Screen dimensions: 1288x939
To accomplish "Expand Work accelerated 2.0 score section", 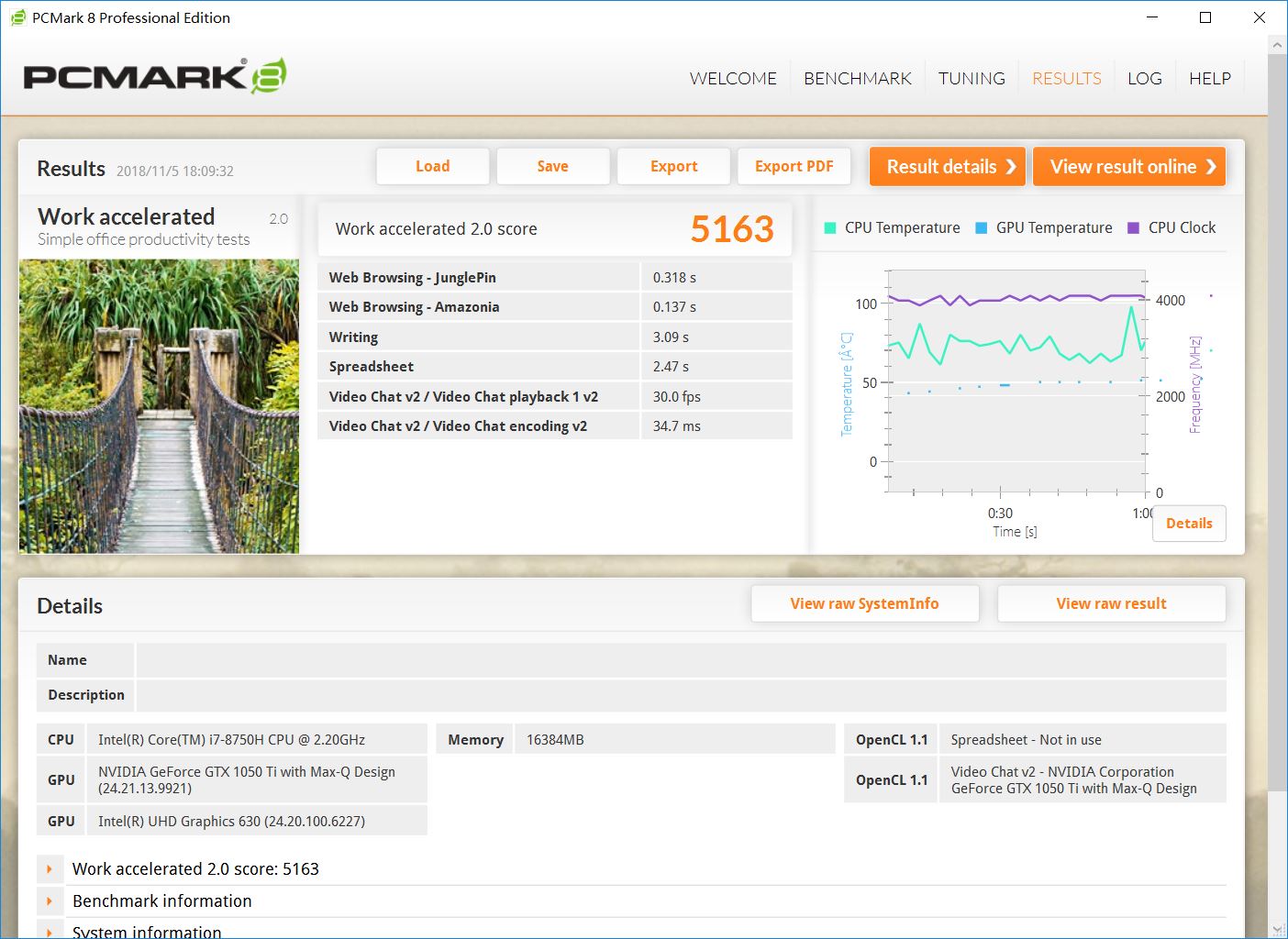I will [50, 869].
